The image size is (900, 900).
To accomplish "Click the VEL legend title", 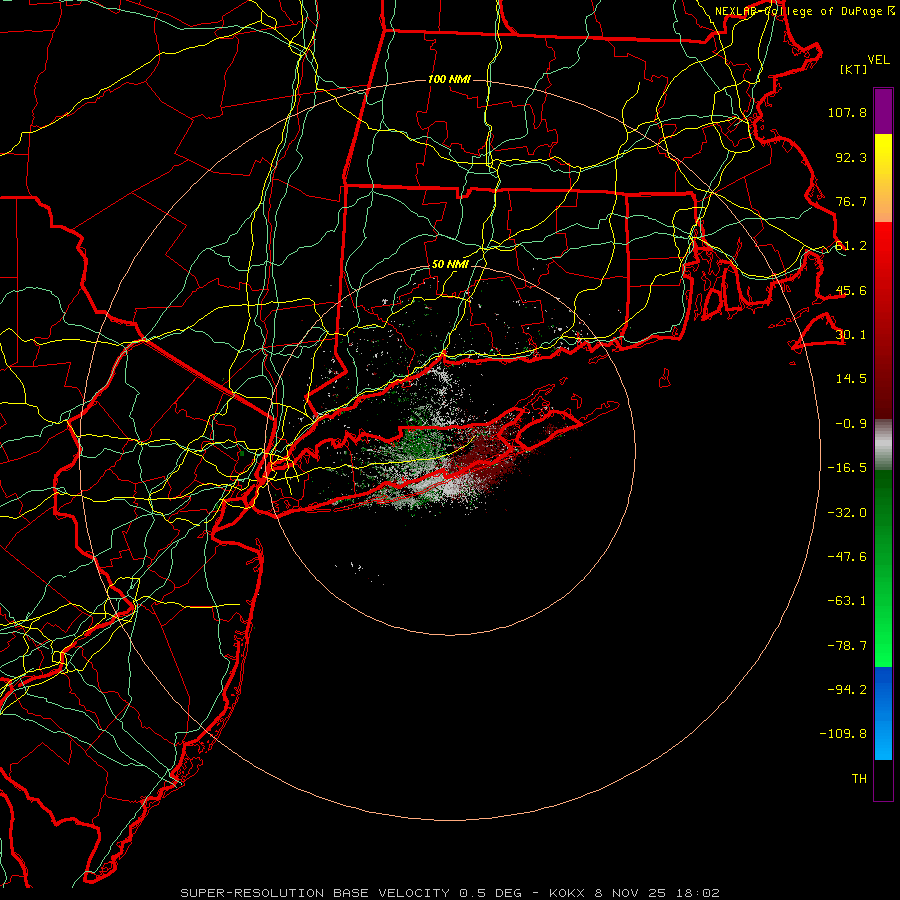I will (878, 60).
